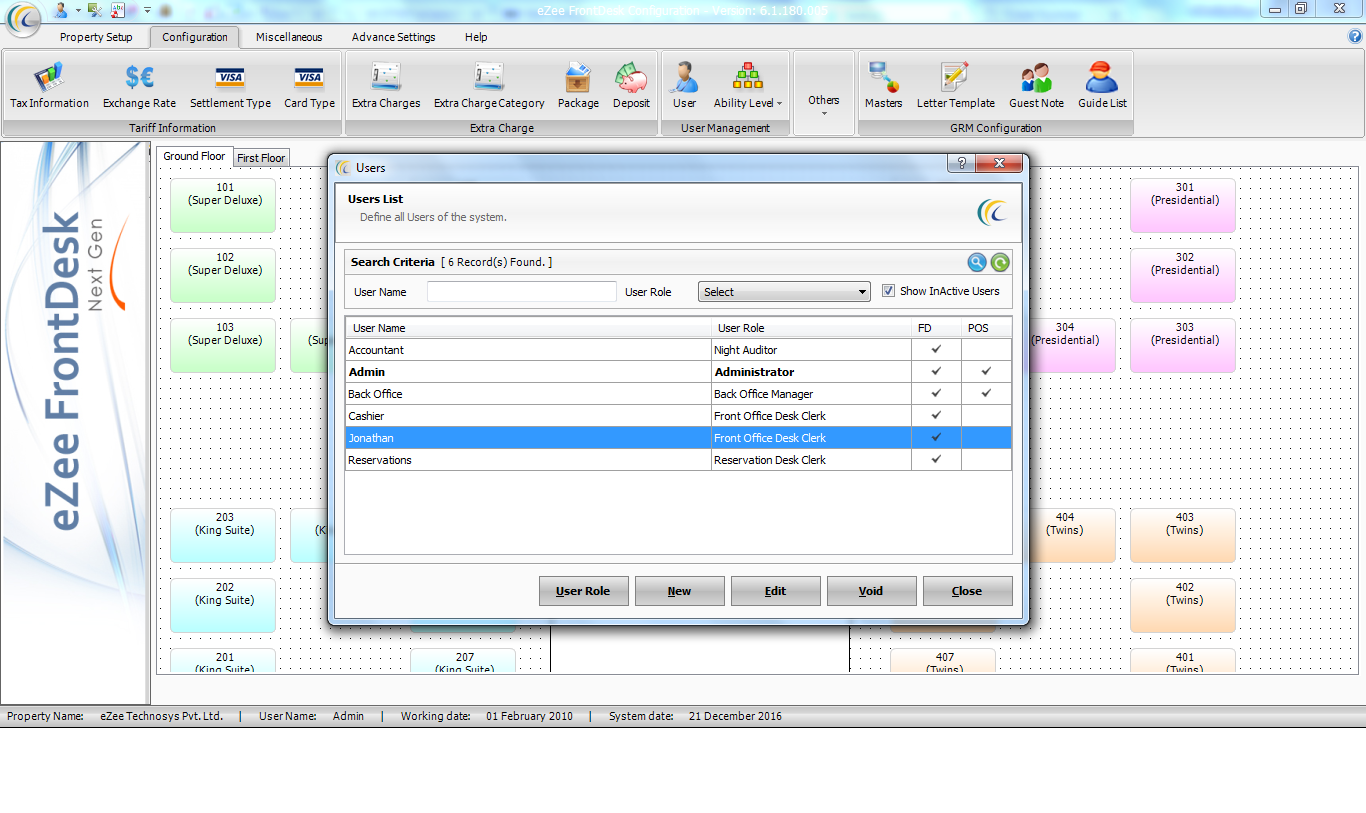Switch to Miscellaneous tab
The height and width of the screenshot is (813, 1366).
(289, 37)
